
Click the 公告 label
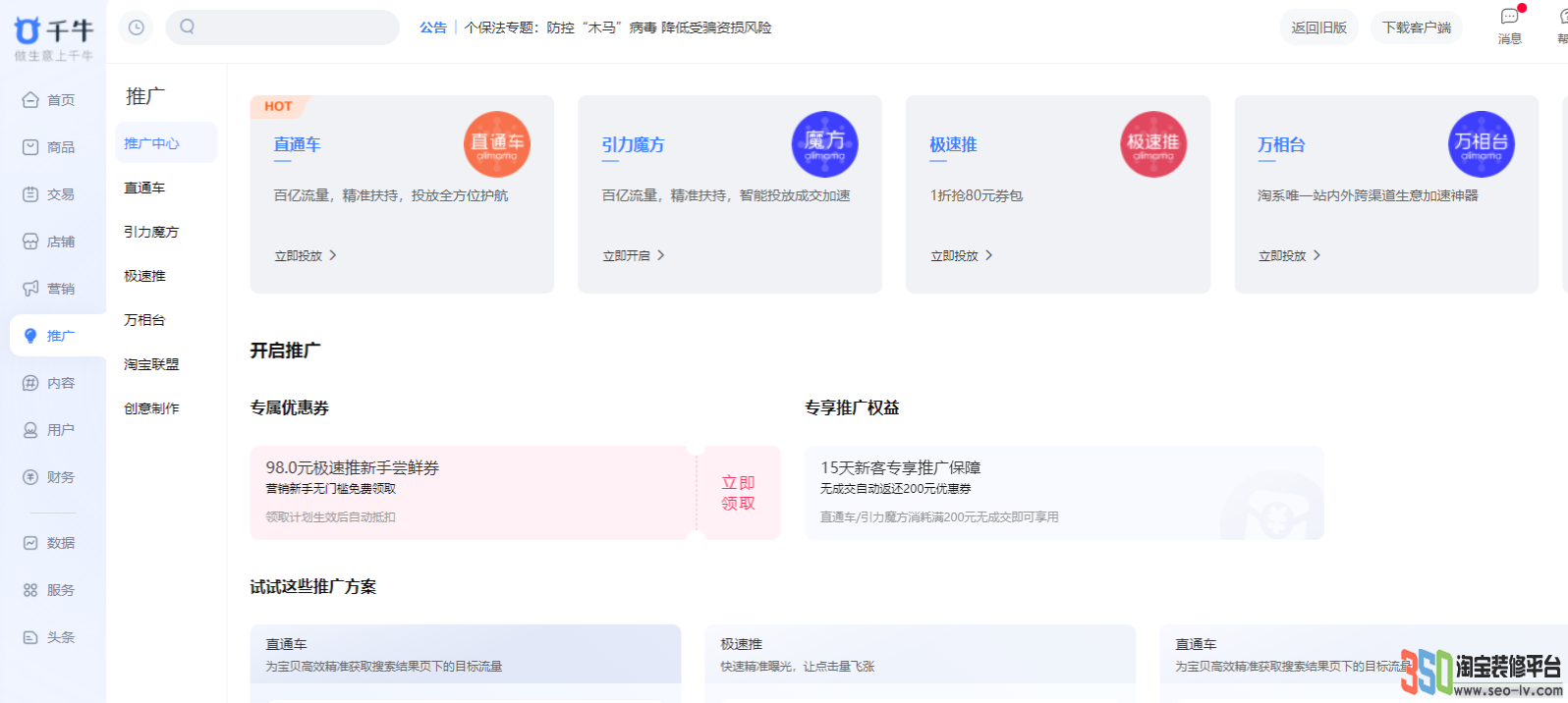(x=433, y=27)
